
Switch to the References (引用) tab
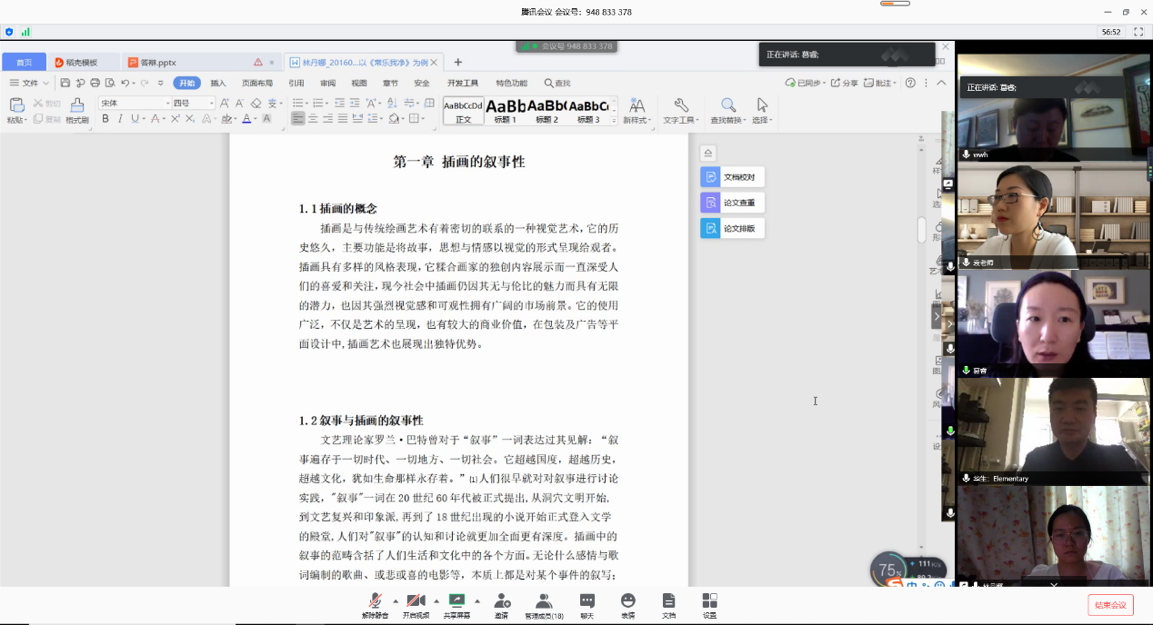[296, 83]
